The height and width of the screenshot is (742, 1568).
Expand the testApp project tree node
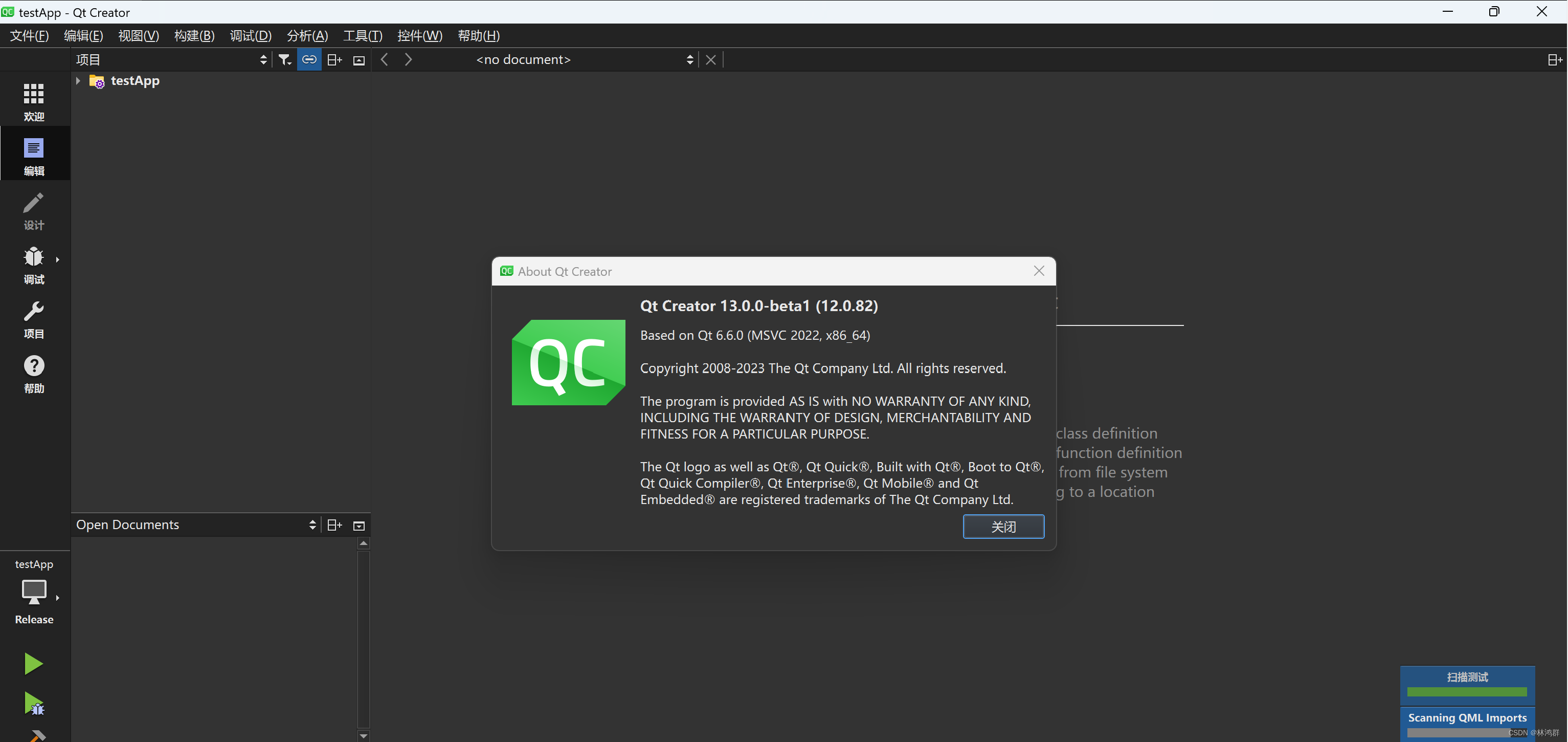pyautogui.click(x=78, y=80)
